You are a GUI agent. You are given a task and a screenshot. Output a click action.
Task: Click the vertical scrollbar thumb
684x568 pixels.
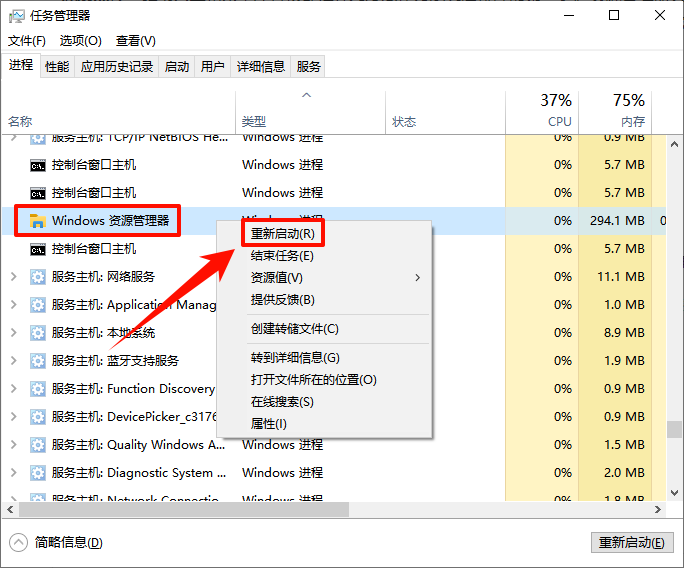coord(674,429)
